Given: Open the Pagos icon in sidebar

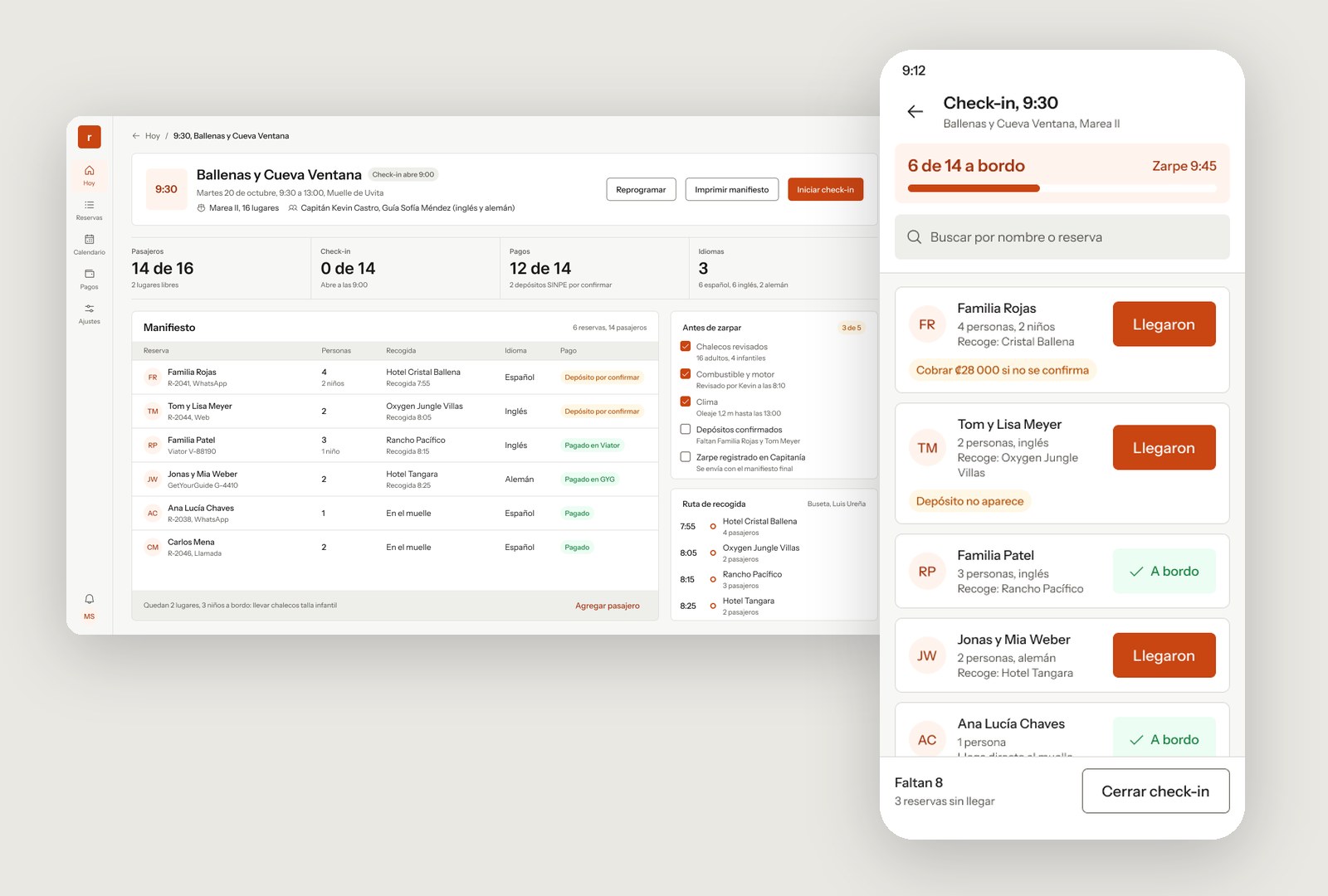Looking at the screenshot, I should pyautogui.click(x=89, y=274).
